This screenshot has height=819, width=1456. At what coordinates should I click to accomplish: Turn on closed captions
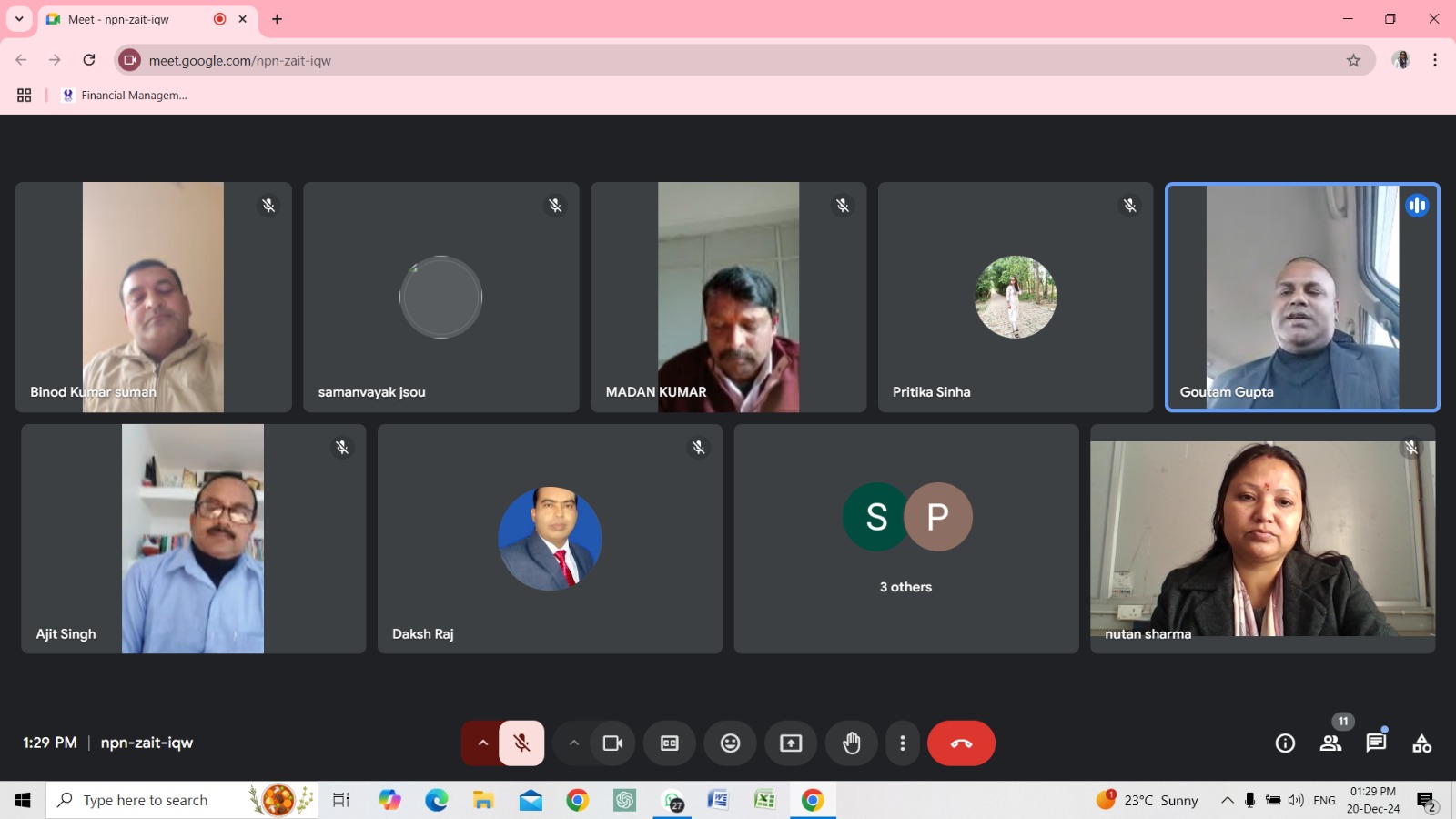click(670, 743)
